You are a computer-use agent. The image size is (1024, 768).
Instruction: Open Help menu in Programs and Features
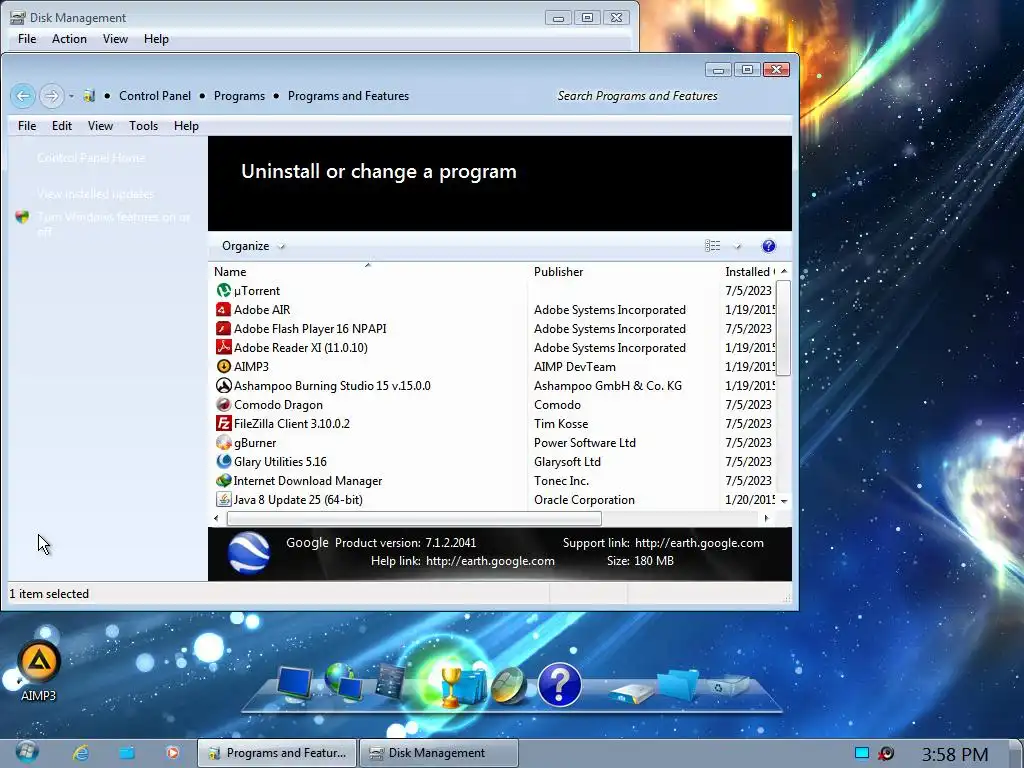[186, 126]
